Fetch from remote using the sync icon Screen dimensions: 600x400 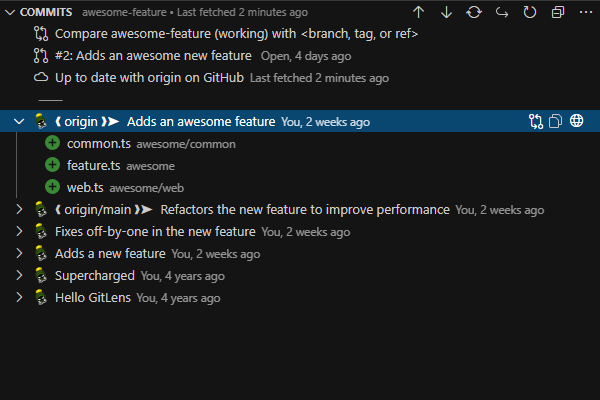[x=474, y=12]
